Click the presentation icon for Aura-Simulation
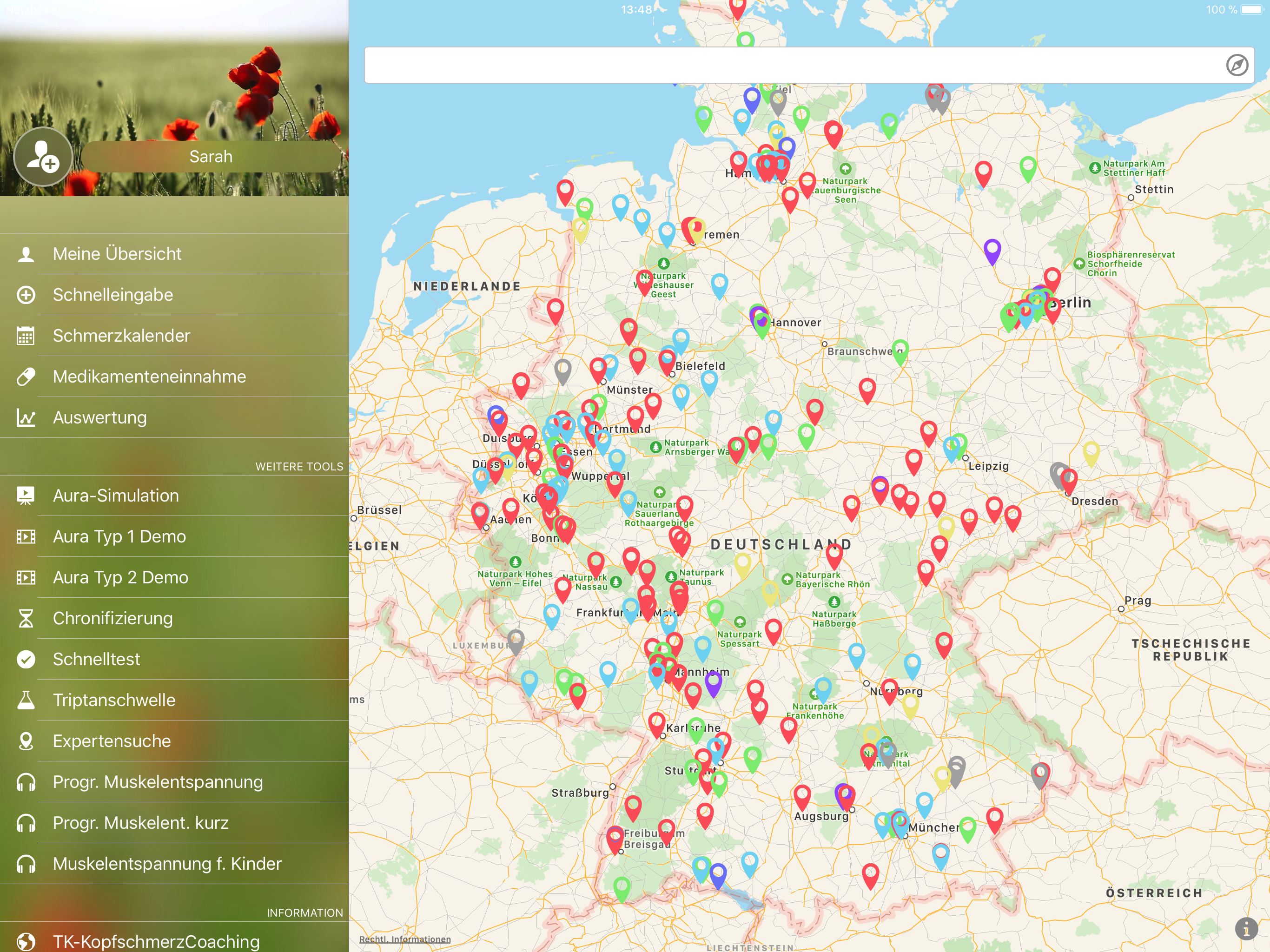1270x952 pixels. tap(26, 496)
